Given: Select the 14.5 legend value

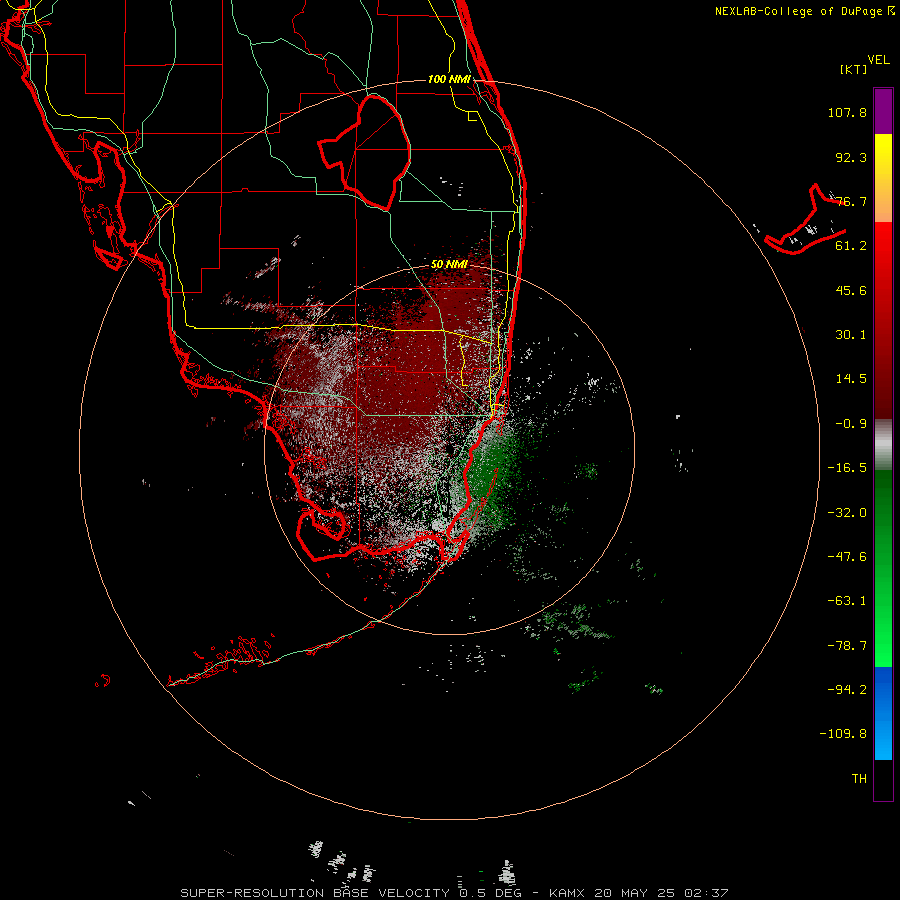Looking at the screenshot, I should [851, 379].
